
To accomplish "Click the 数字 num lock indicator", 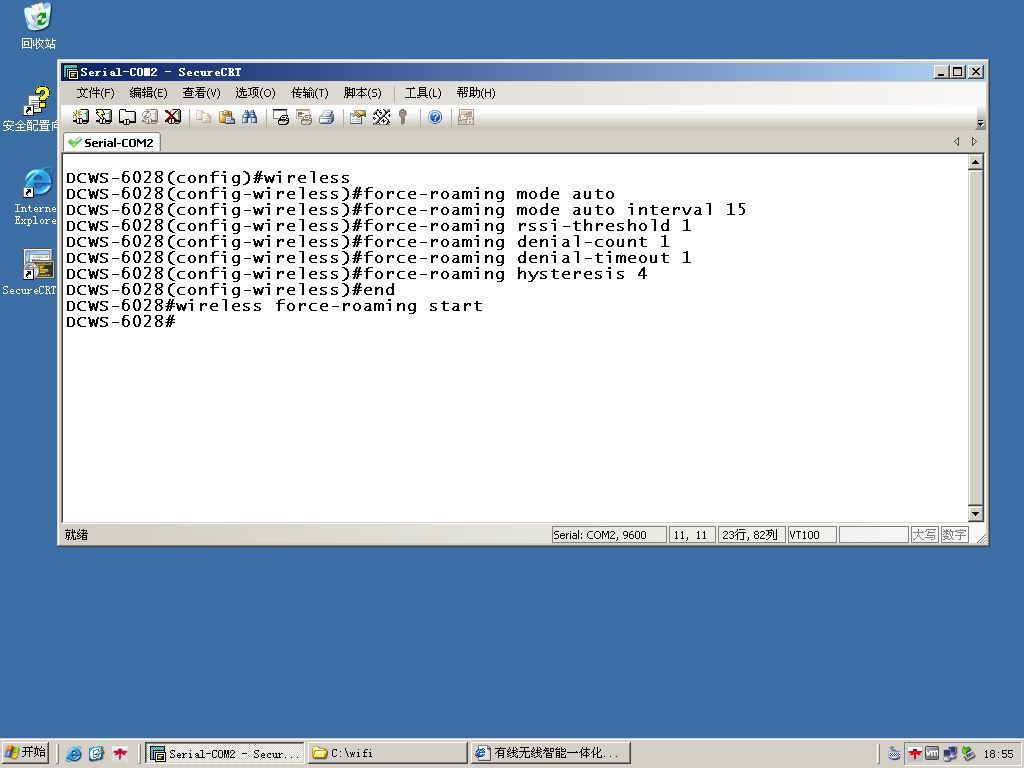I will [x=954, y=535].
